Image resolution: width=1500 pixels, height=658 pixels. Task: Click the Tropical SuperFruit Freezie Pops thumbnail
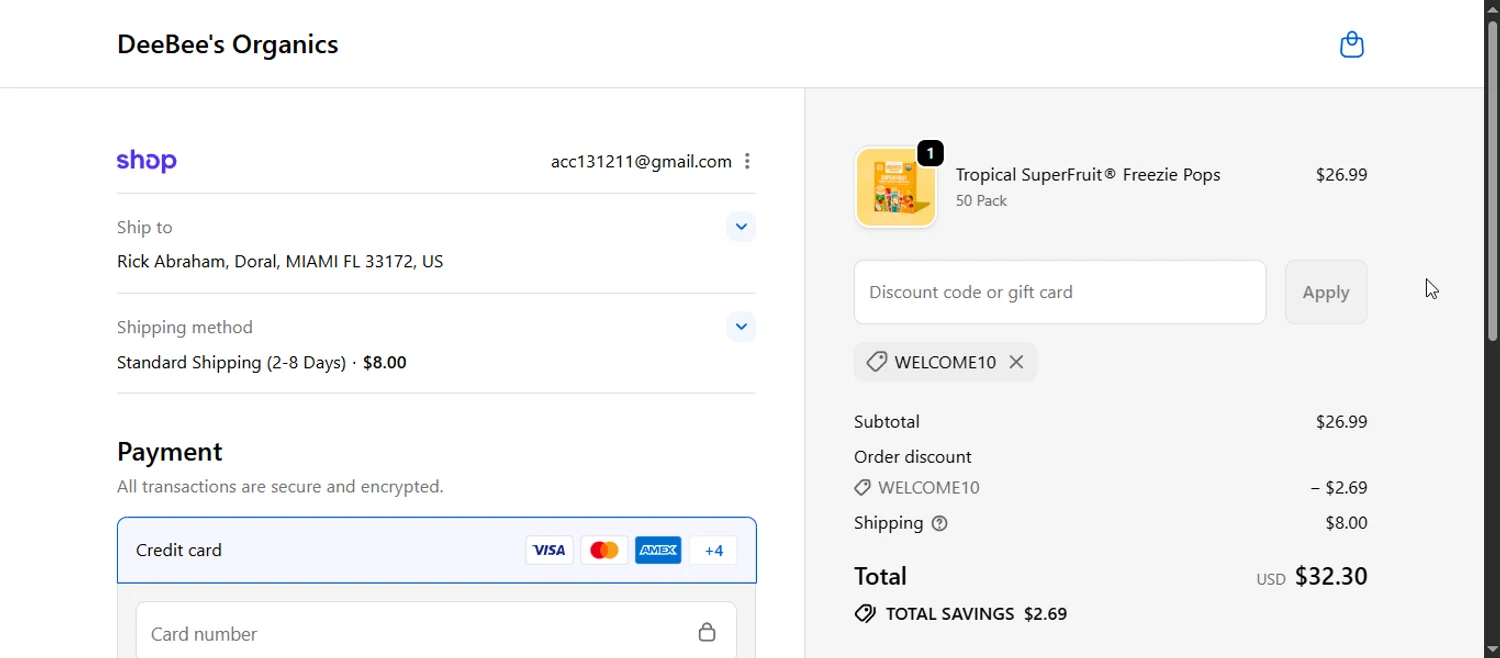click(896, 188)
